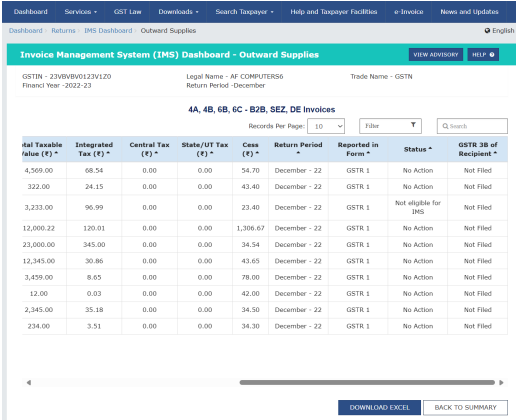Click the 0.03 integrated tax cell
519x420 pixels.
pyautogui.click(x=94, y=294)
